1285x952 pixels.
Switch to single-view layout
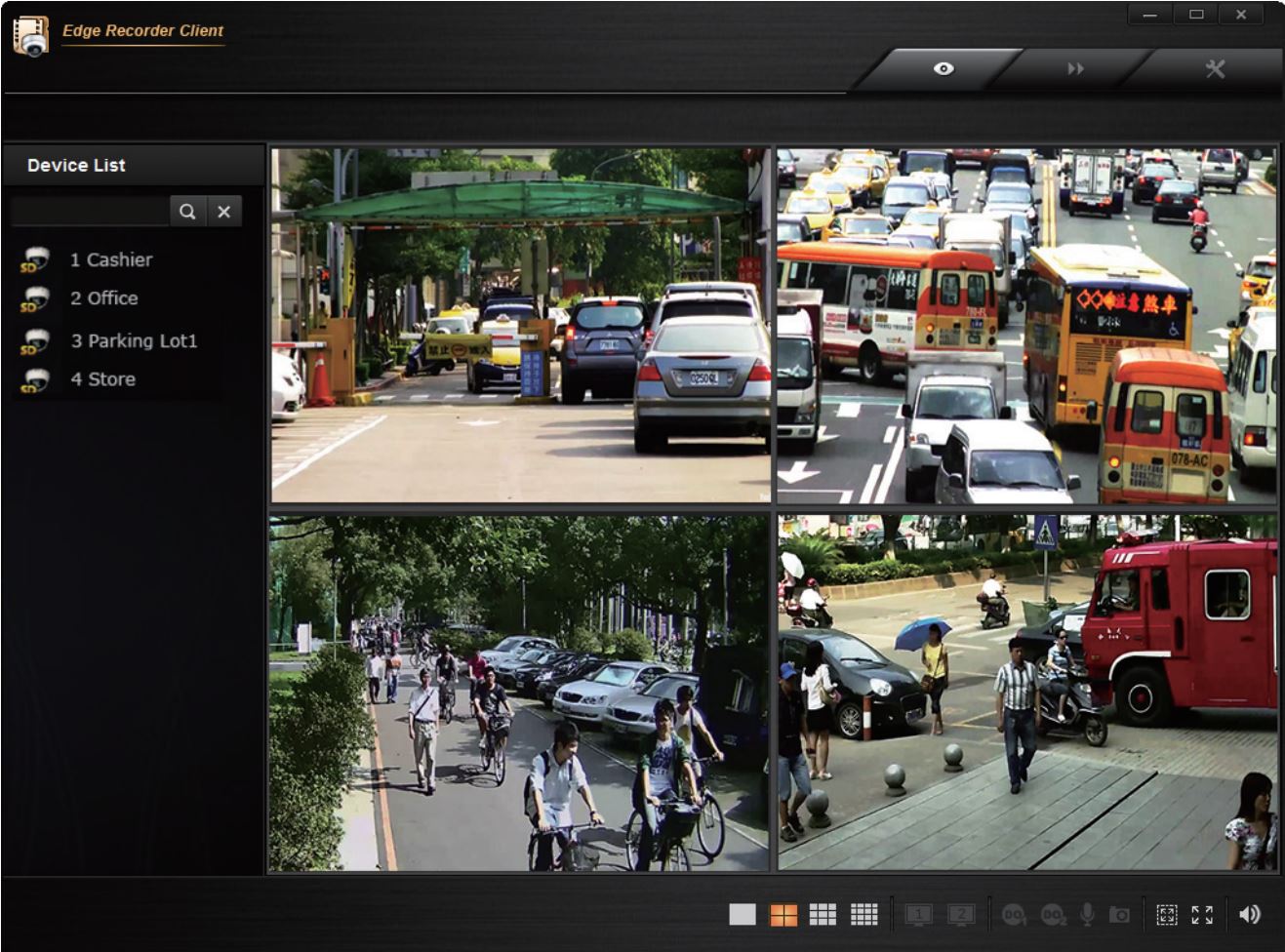click(x=743, y=914)
